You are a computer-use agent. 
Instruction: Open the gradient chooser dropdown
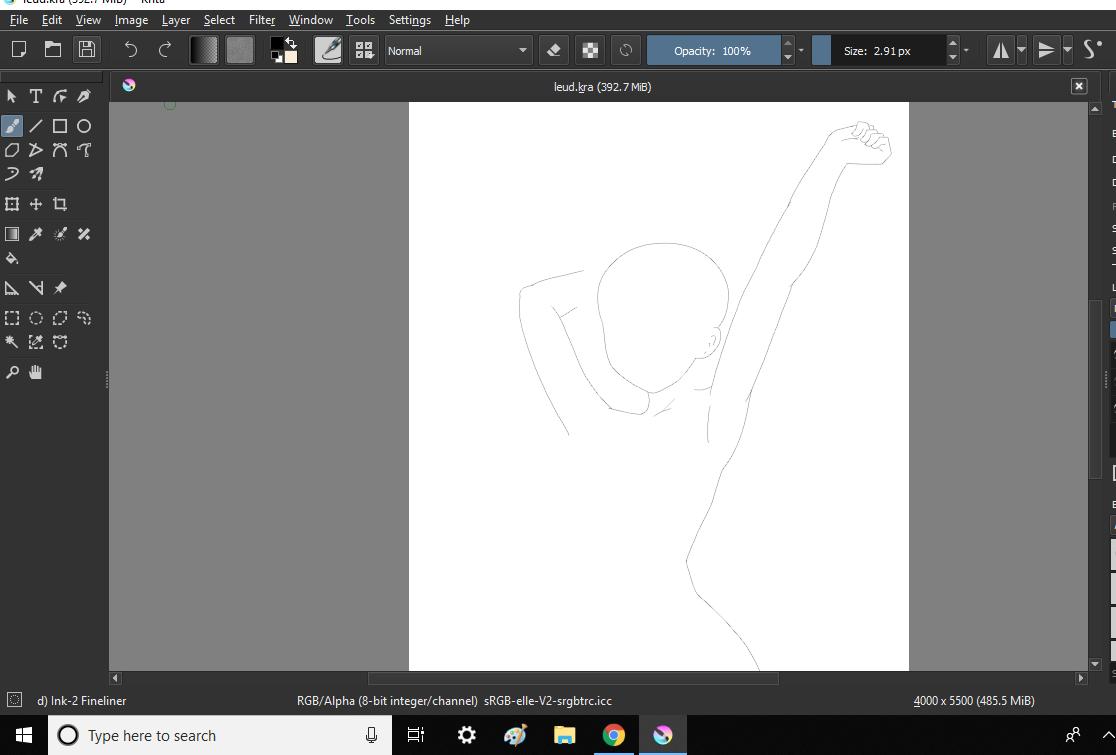[x=203, y=50]
